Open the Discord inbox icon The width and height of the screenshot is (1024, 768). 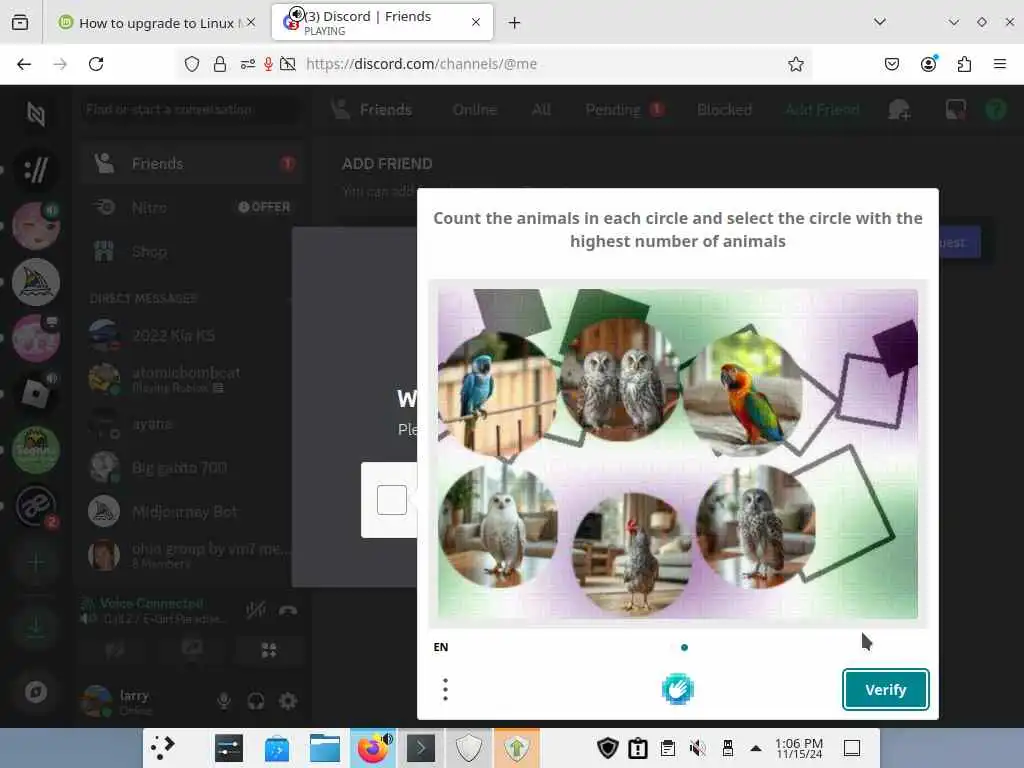coord(955,110)
